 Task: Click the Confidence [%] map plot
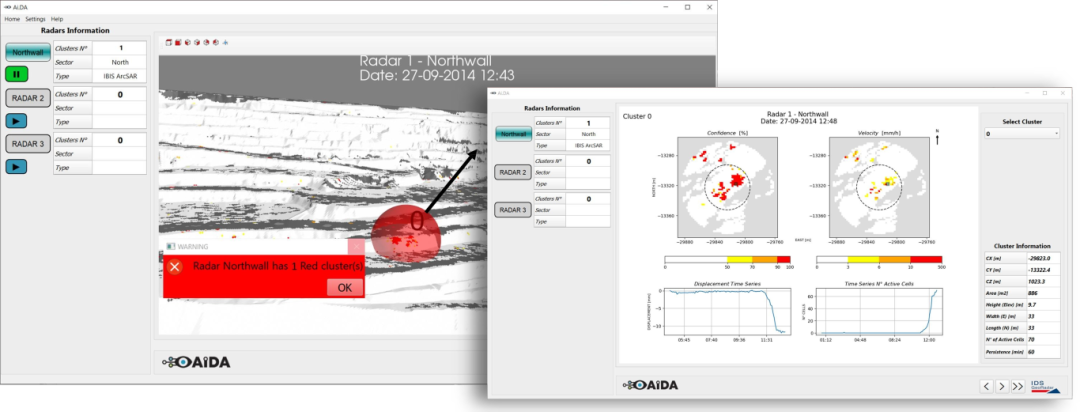click(727, 186)
